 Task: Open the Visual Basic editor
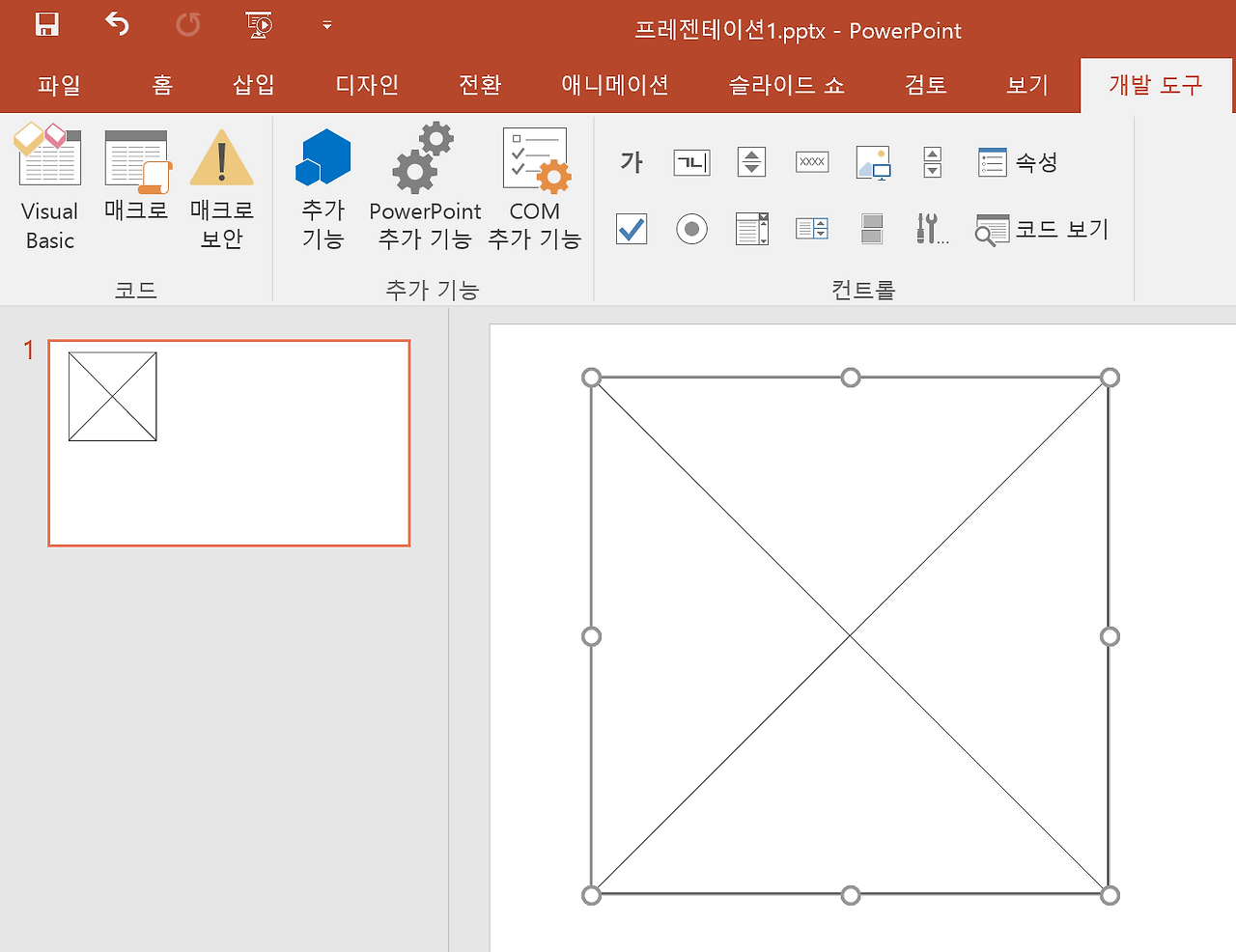[49, 187]
